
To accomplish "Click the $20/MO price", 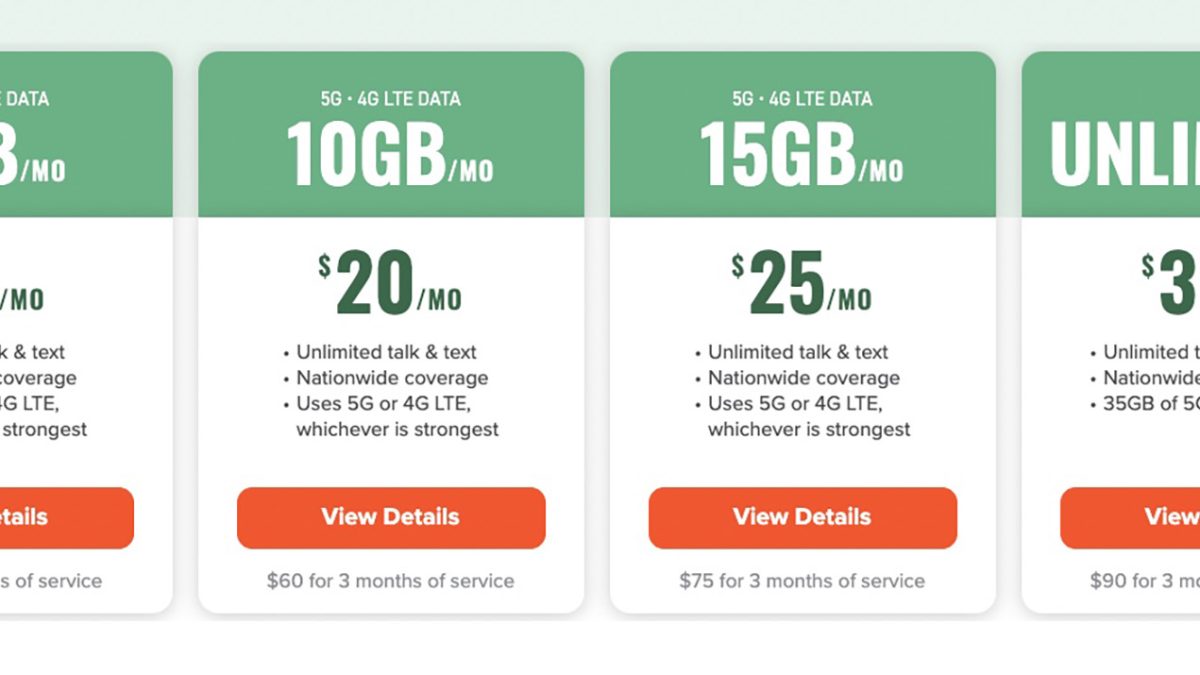I will tap(390, 284).
